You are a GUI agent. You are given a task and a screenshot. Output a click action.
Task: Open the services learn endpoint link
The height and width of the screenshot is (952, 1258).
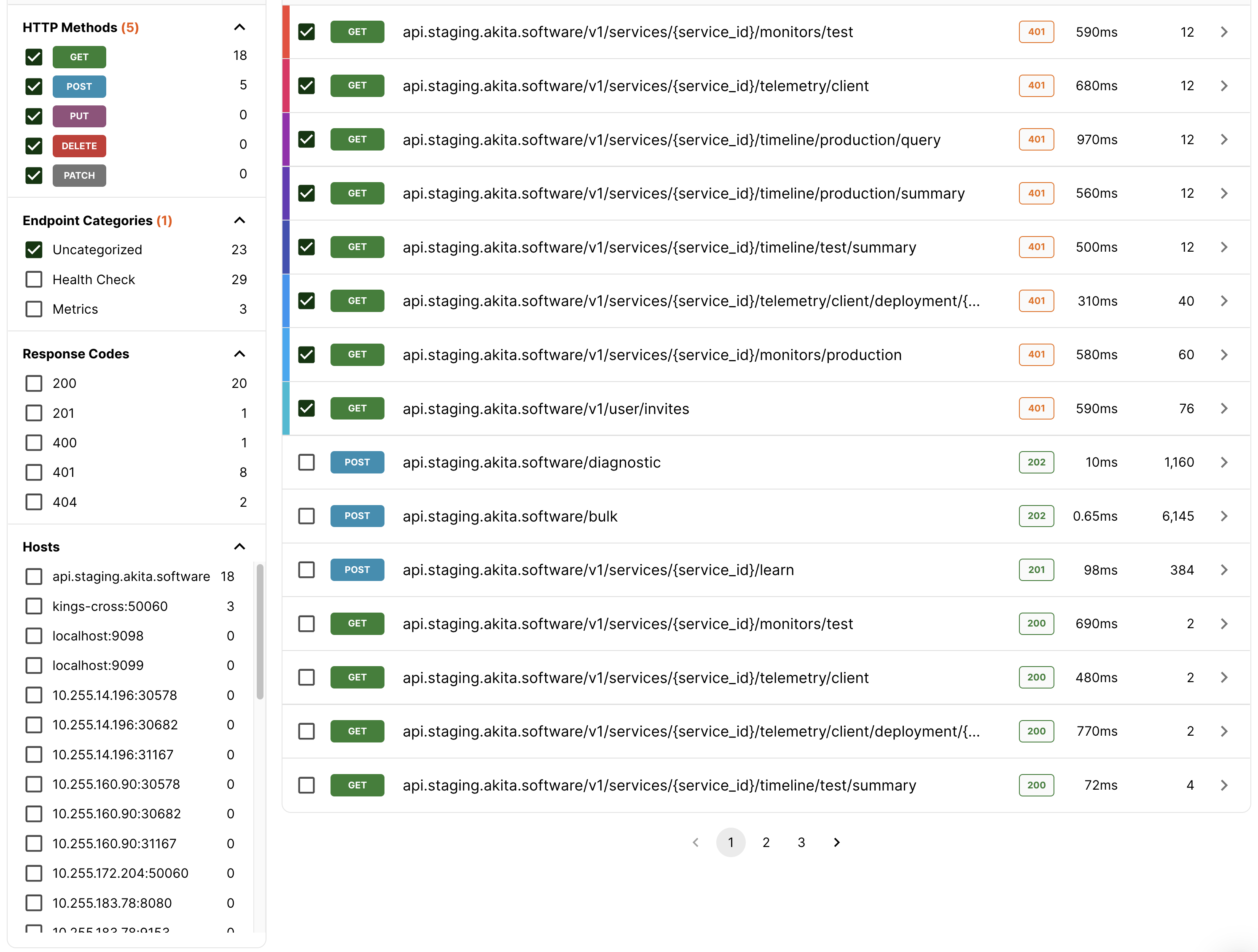598,570
